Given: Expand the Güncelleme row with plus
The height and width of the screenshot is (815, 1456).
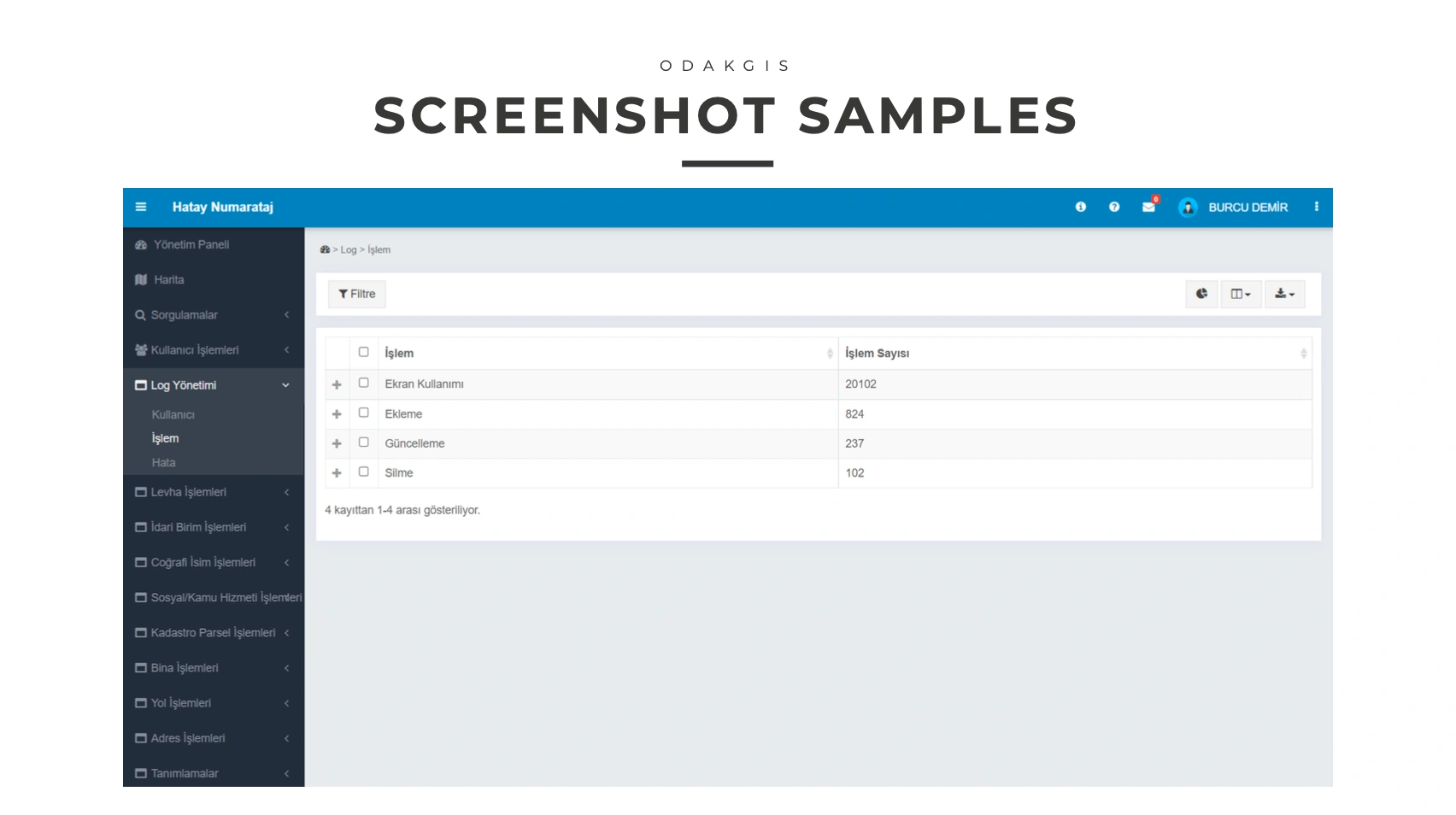Looking at the screenshot, I should point(337,443).
